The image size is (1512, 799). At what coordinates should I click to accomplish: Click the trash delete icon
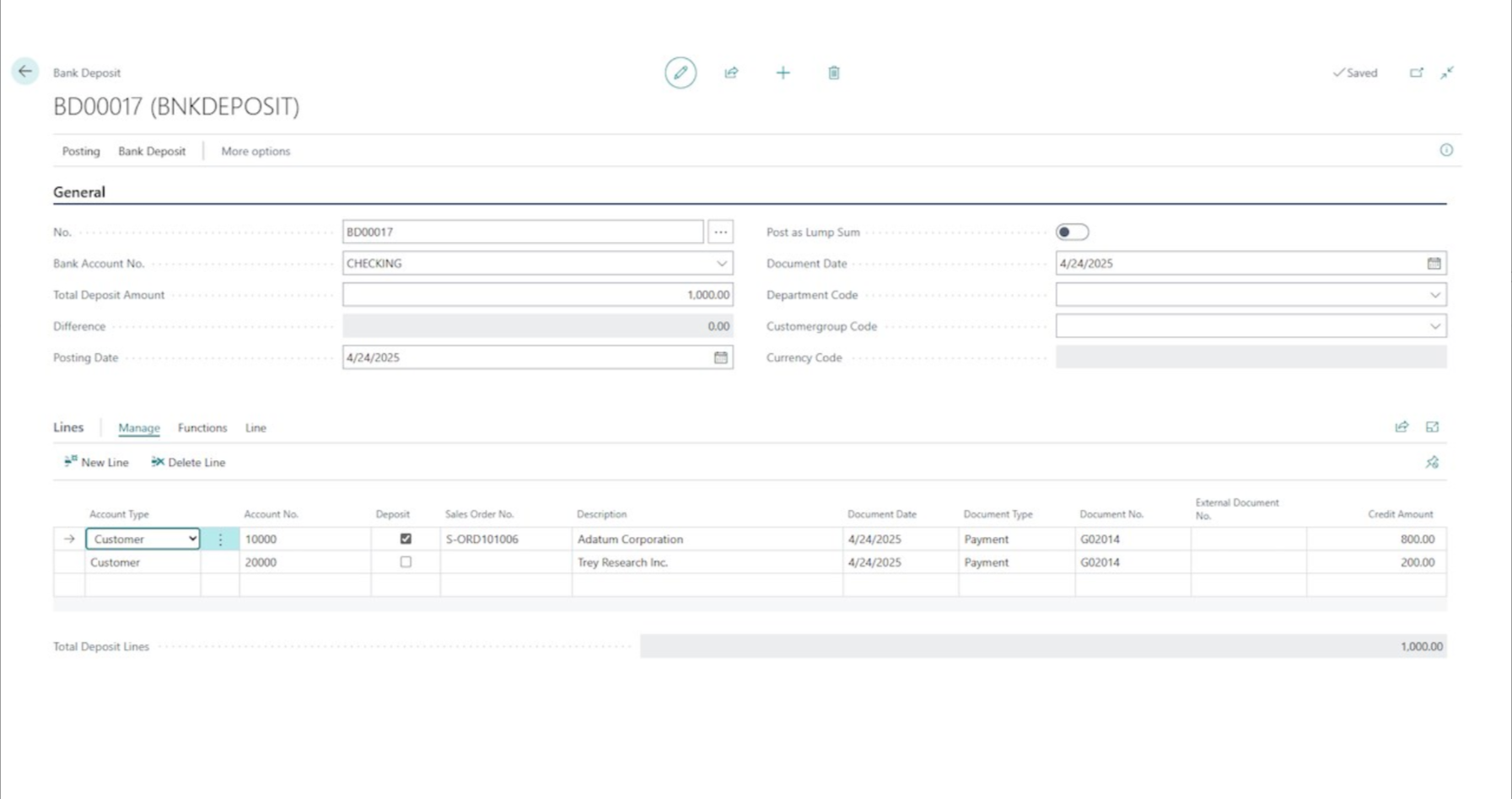click(833, 72)
